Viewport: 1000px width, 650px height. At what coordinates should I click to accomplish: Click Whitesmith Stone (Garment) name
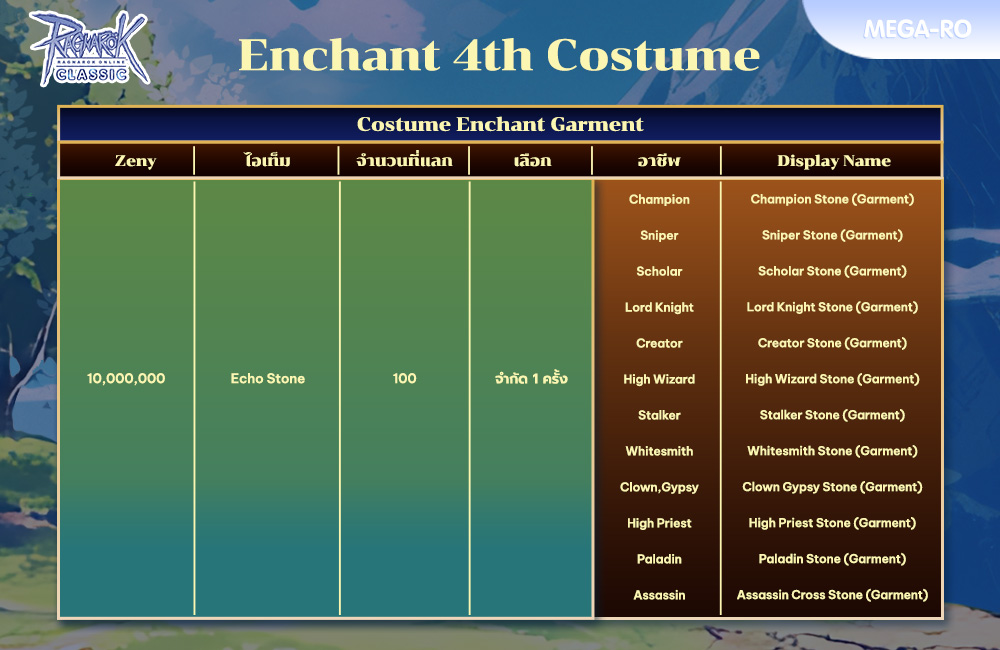[x=832, y=451]
